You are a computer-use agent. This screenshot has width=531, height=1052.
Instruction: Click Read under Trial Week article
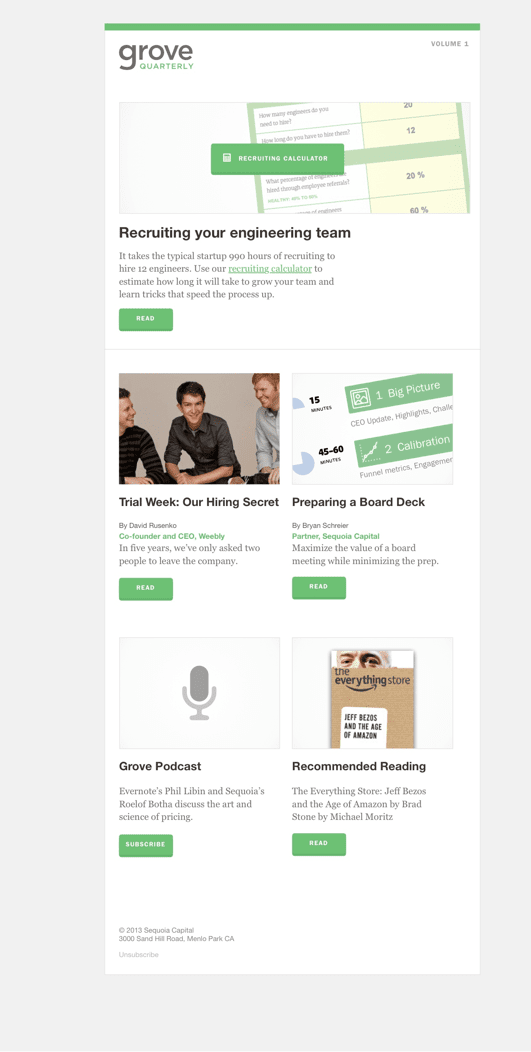[x=146, y=588]
